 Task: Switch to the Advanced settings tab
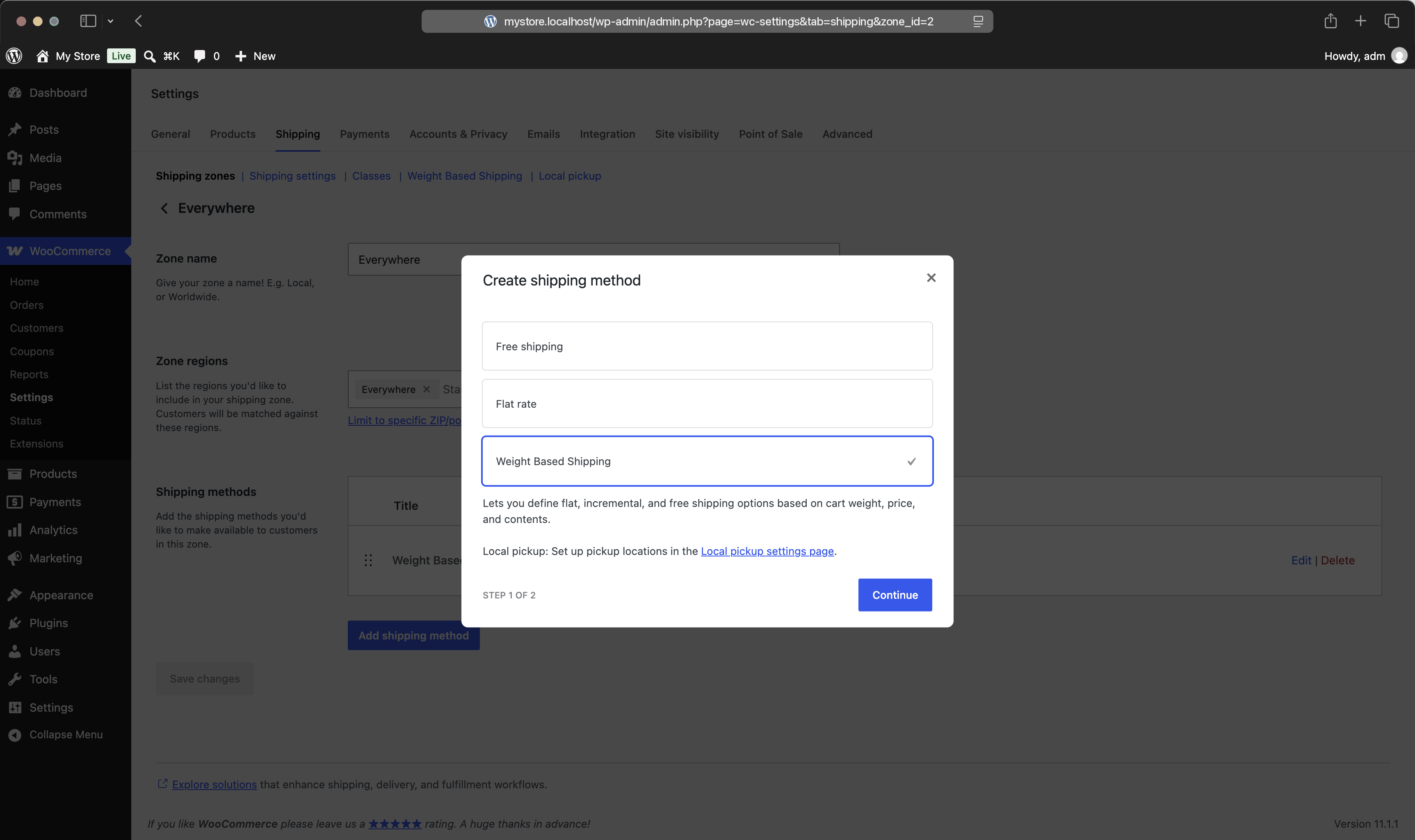click(x=847, y=134)
